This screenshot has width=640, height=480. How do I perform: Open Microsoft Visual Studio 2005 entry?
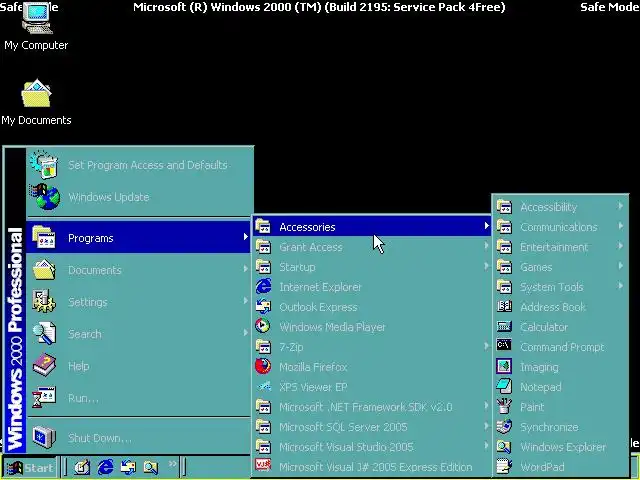coord(372,447)
